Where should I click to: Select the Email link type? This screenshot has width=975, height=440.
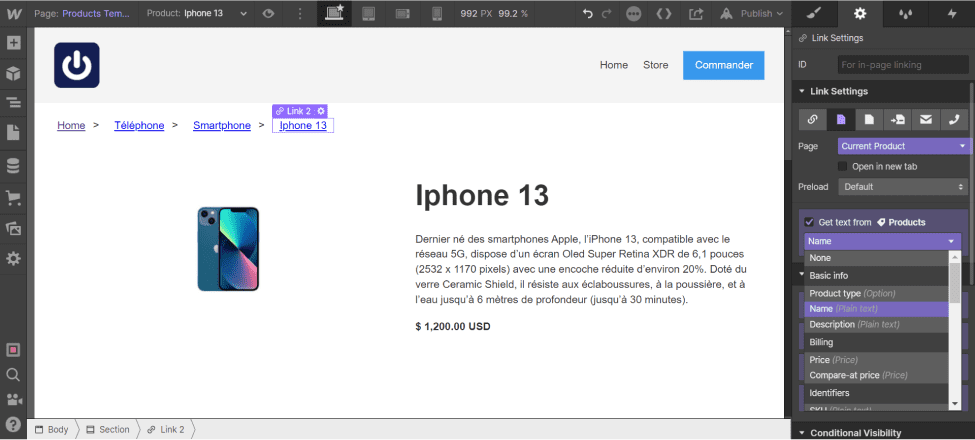[x=926, y=119]
